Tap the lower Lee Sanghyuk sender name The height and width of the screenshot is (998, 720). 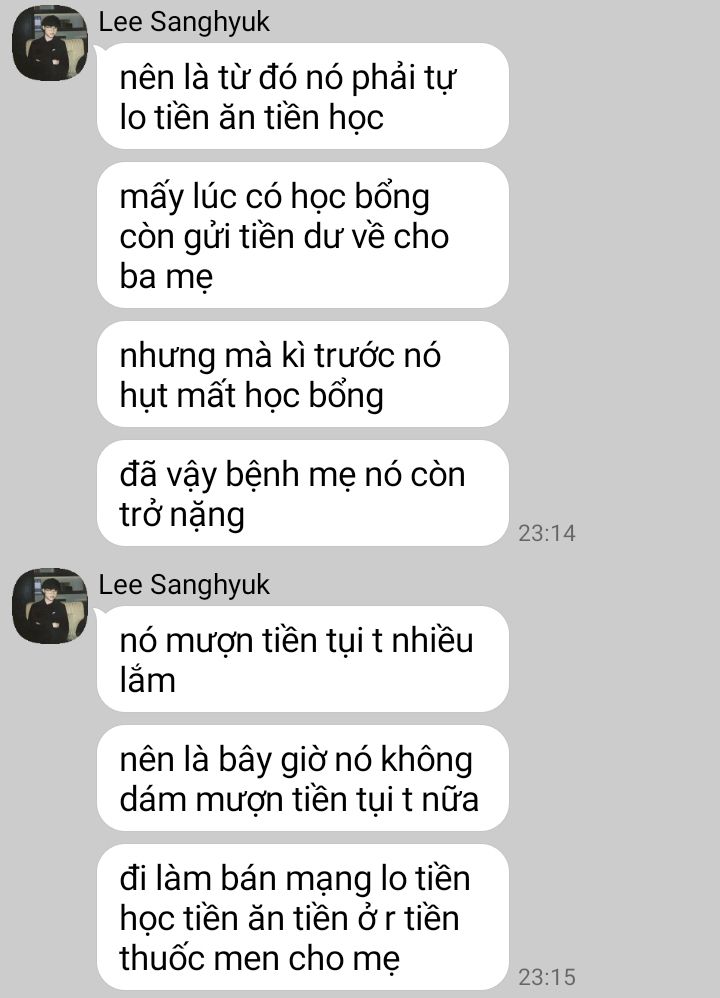184,584
